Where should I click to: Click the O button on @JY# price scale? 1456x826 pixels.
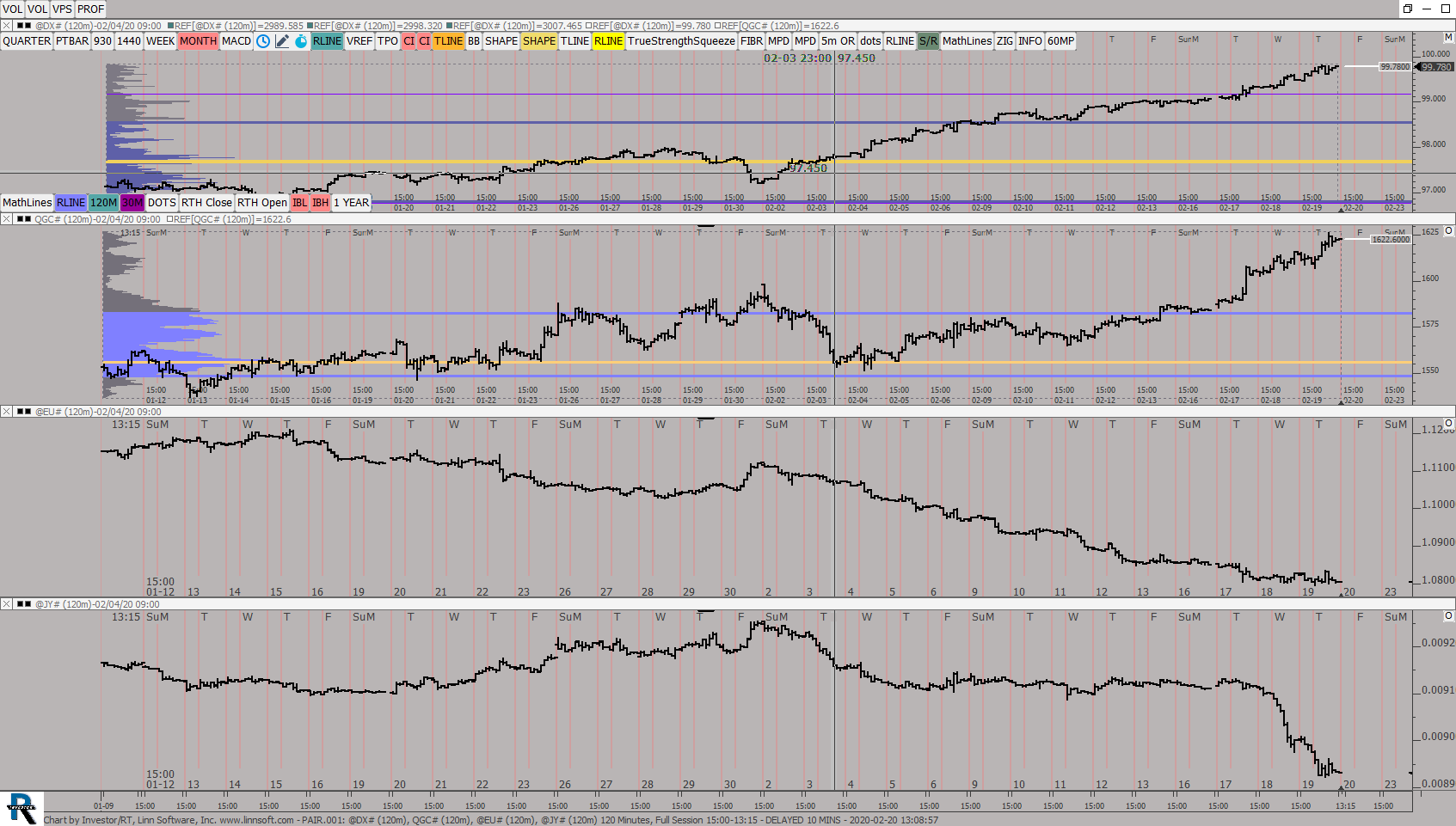click(x=1448, y=615)
